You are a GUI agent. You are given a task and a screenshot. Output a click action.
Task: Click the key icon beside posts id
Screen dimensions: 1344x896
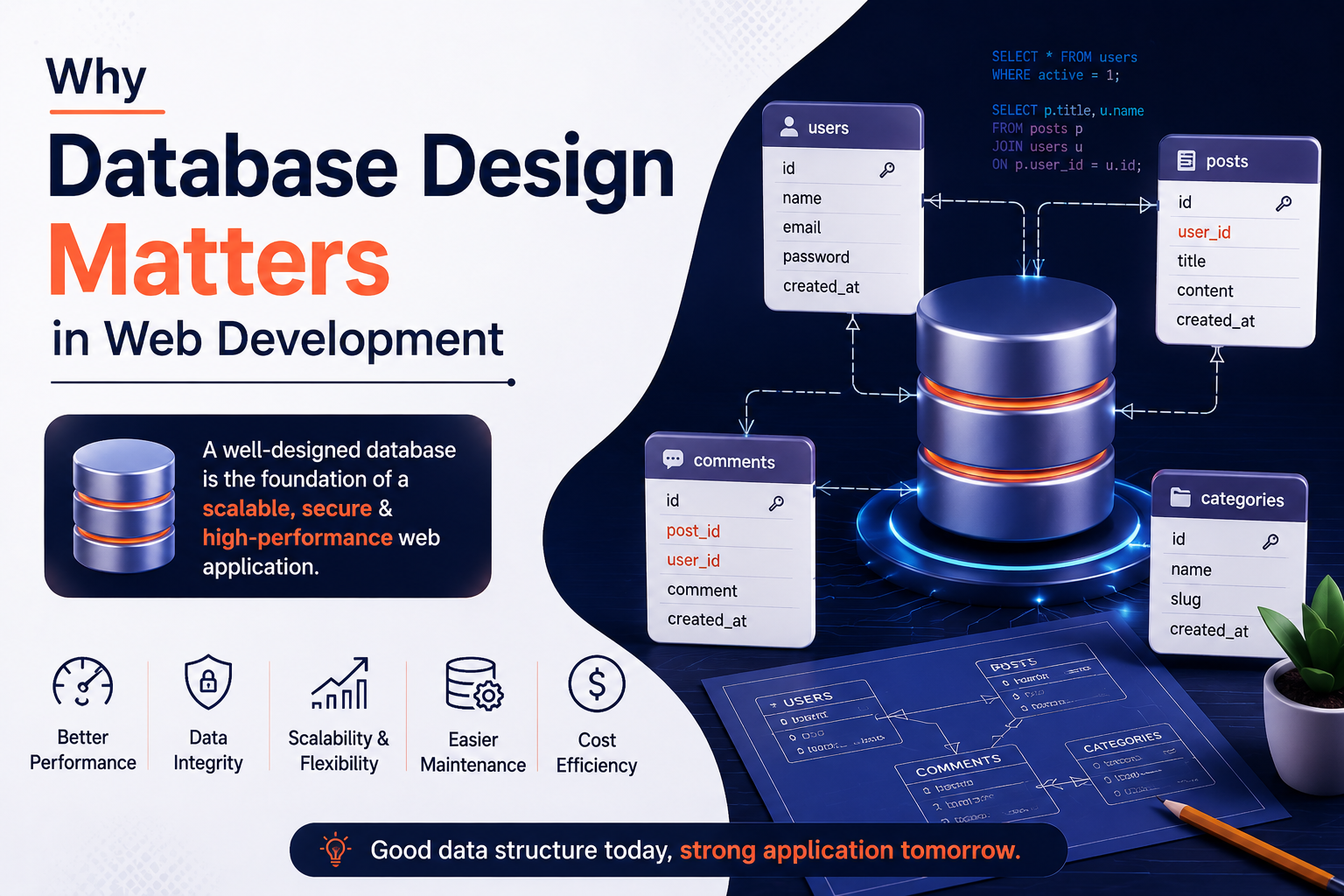click(1284, 204)
